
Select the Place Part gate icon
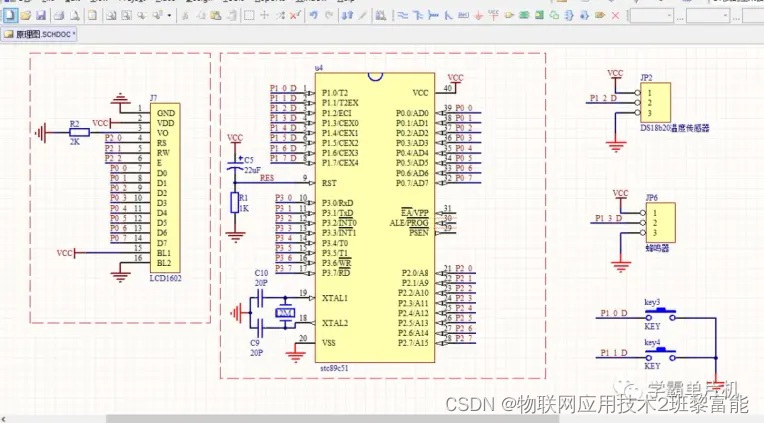tap(509, 16)
